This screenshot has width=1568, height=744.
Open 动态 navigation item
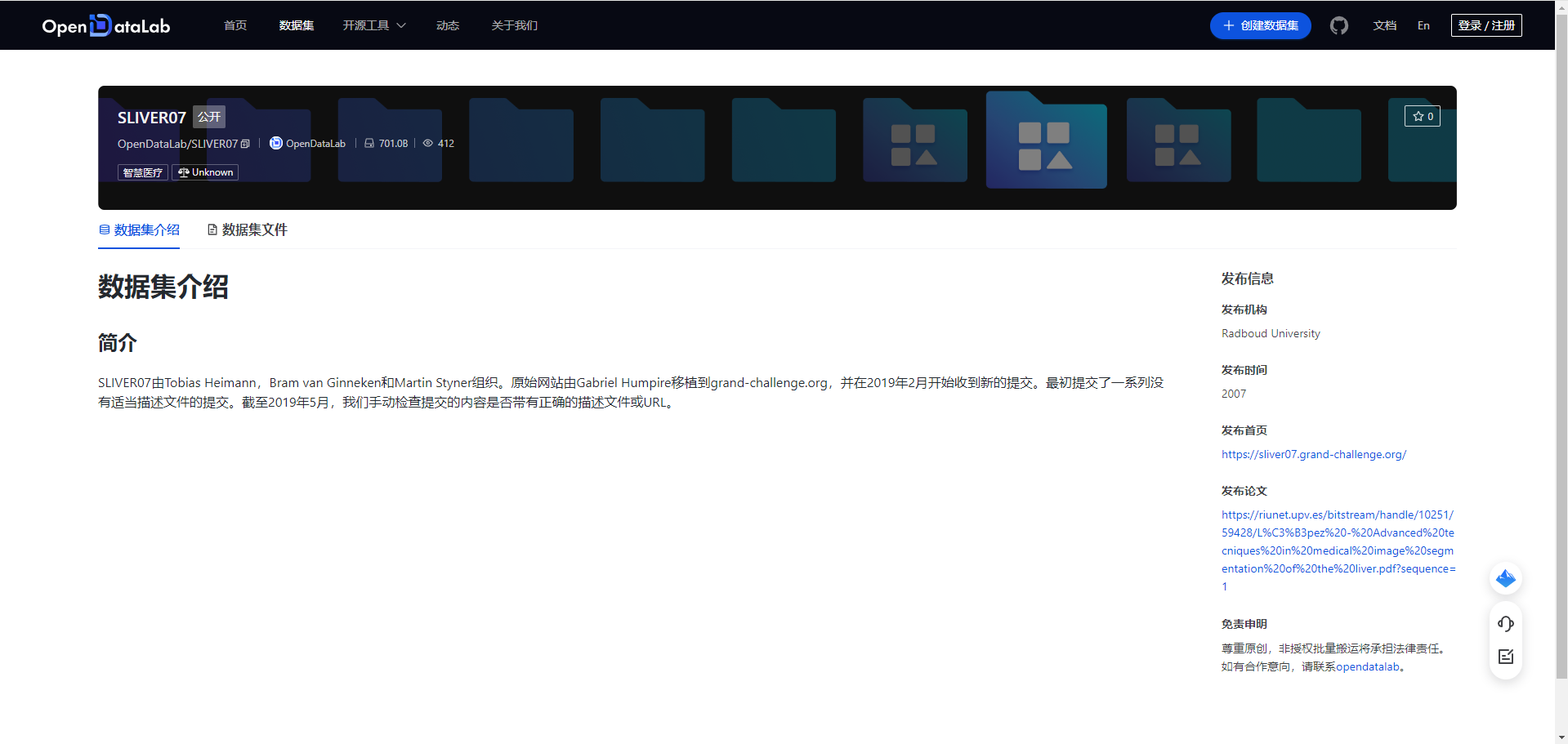(448, 25)
